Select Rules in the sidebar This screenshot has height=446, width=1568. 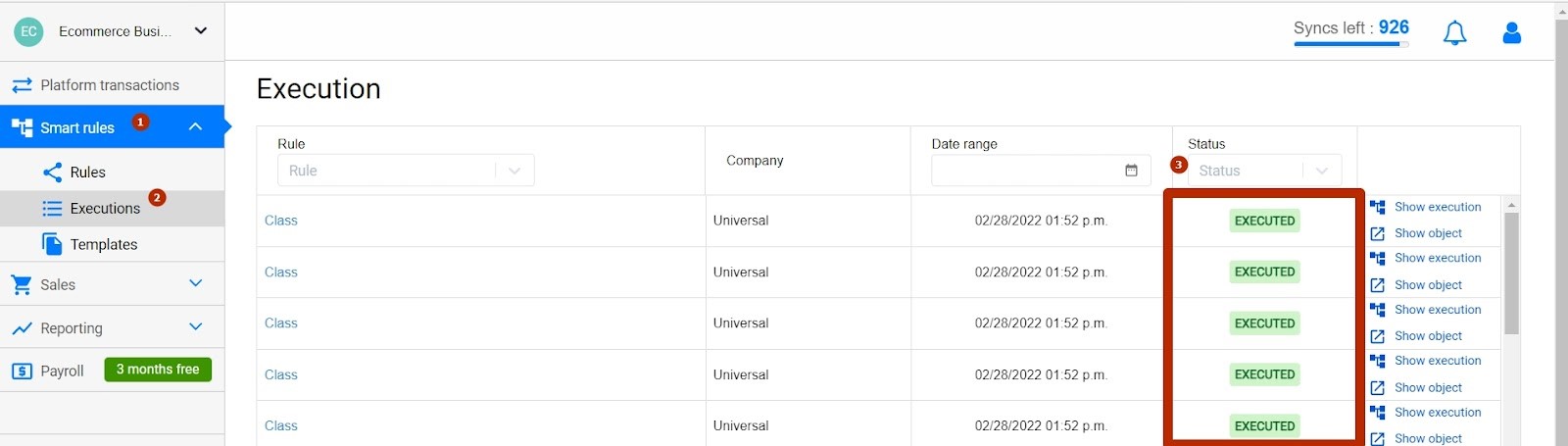112,173
